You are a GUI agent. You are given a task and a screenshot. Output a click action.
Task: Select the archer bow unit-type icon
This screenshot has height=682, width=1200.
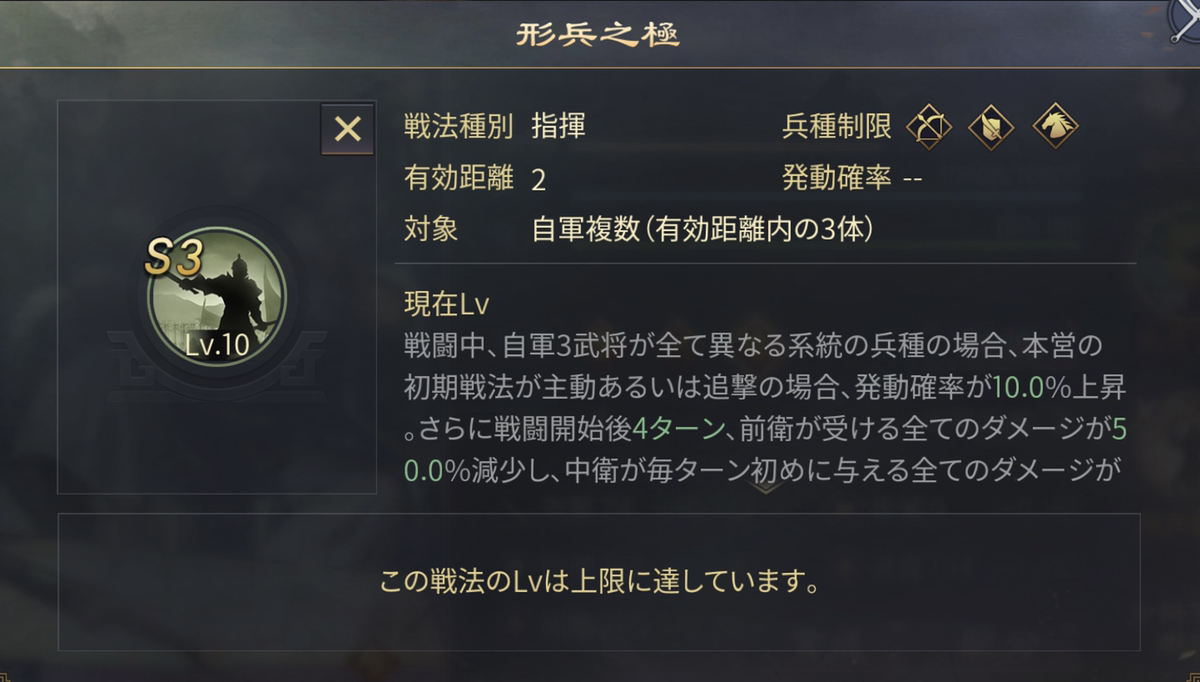point(927,125)
